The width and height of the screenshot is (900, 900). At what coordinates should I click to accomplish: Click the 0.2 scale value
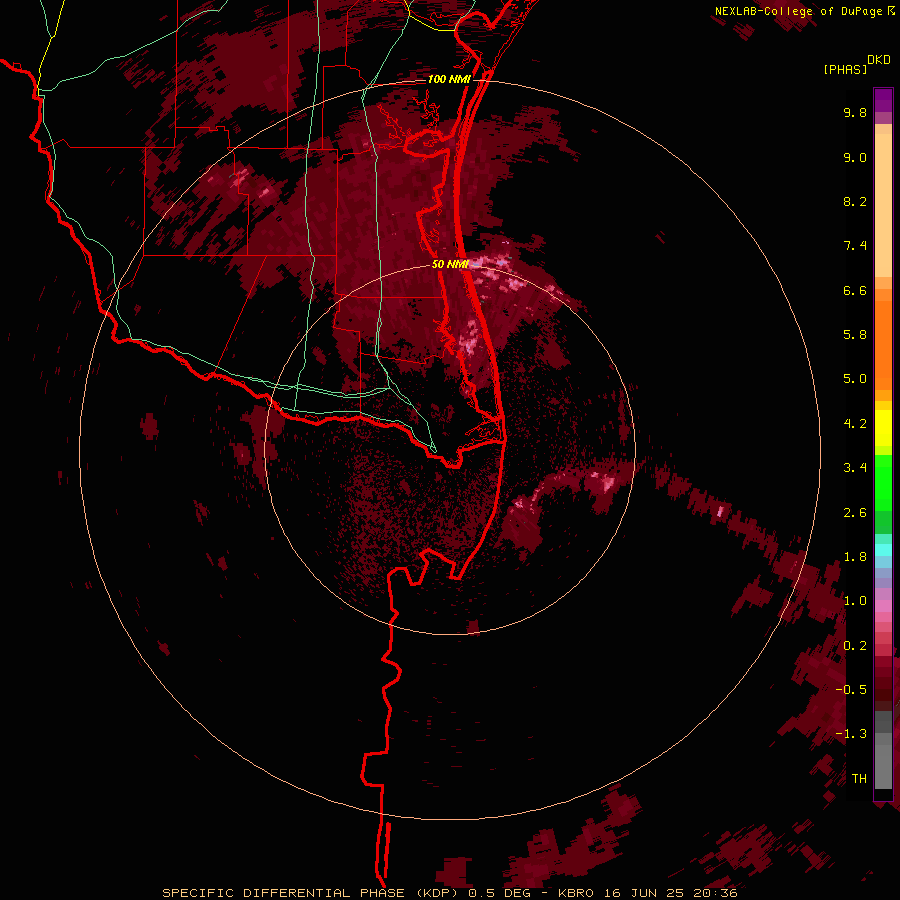click(855, 646)
